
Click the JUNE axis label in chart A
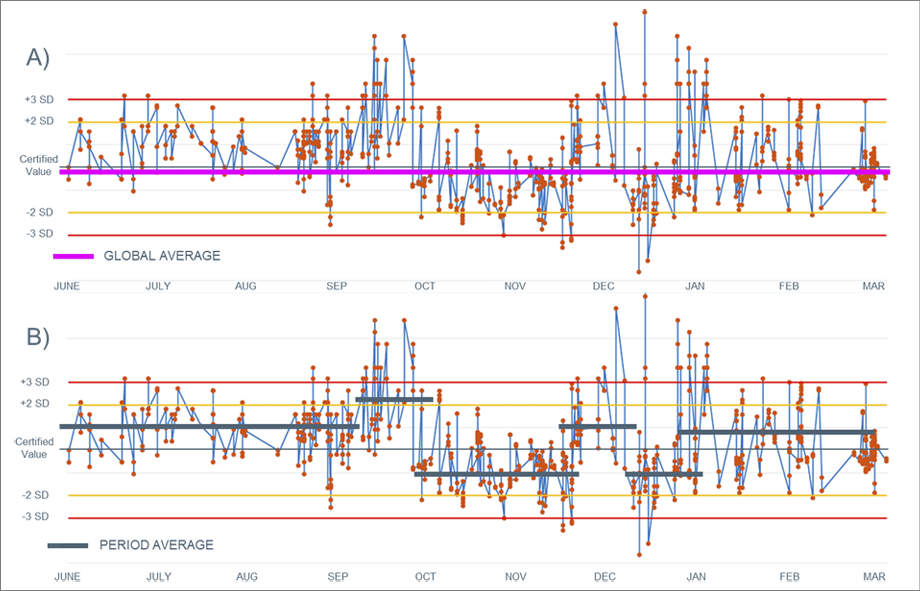click(x=67, y=286)
